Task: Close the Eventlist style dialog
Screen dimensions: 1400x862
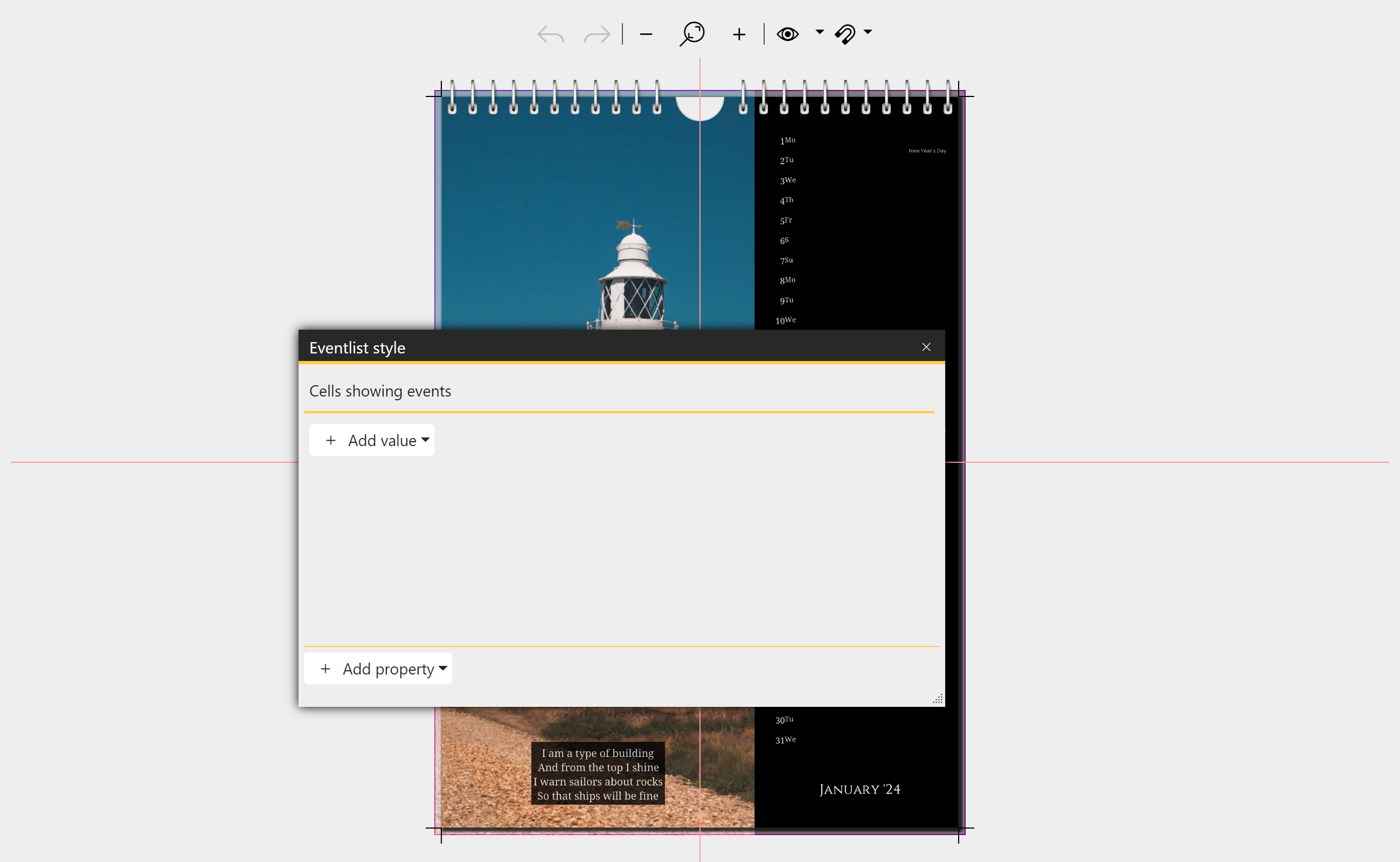Action: [x=926, y=346]
